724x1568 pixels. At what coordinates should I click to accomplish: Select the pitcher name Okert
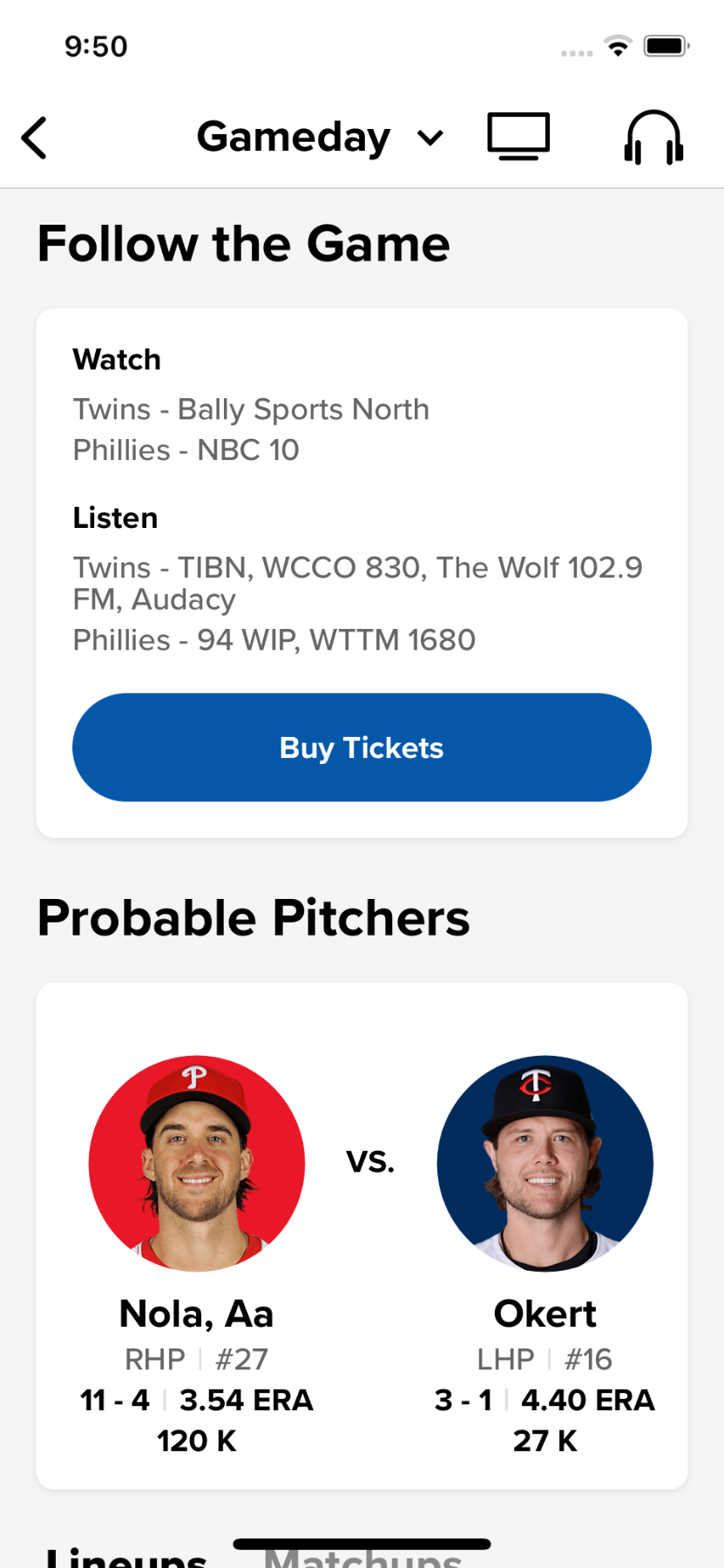(x=545, y=1314)
